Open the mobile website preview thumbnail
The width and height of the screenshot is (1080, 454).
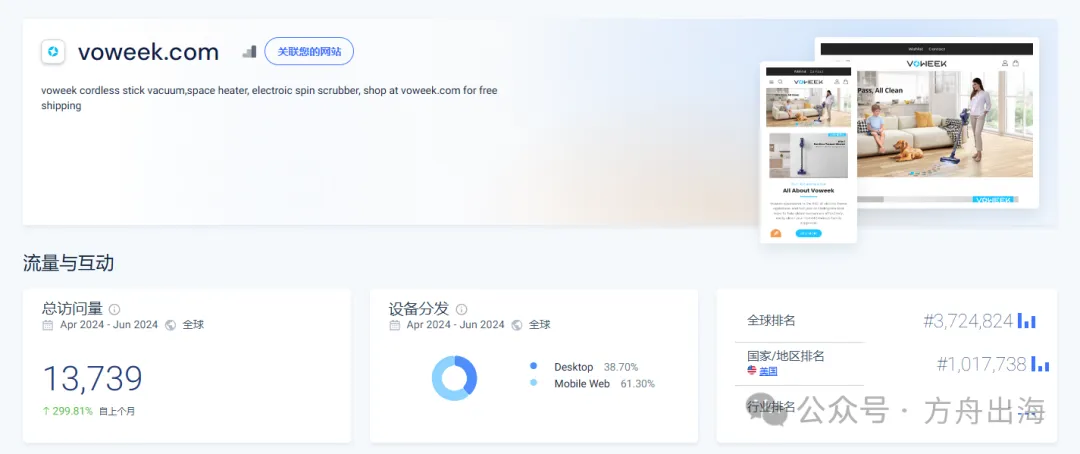[809, 152]
